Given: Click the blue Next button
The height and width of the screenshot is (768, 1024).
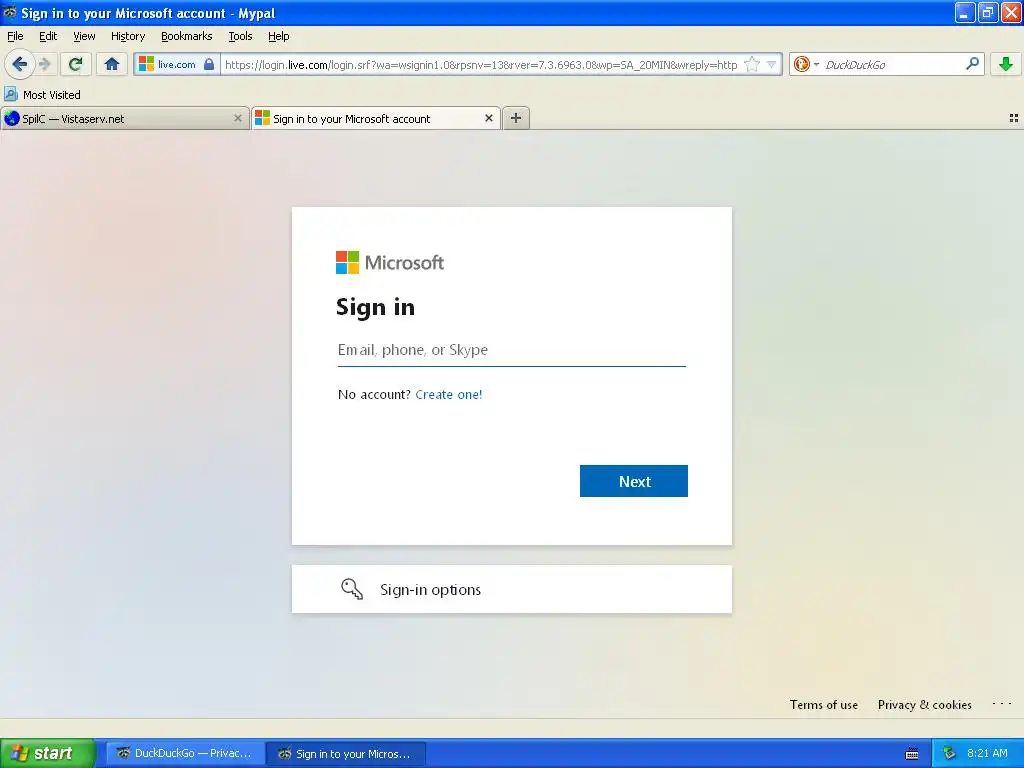Looking at the screenshot, I should pos(633,481).
